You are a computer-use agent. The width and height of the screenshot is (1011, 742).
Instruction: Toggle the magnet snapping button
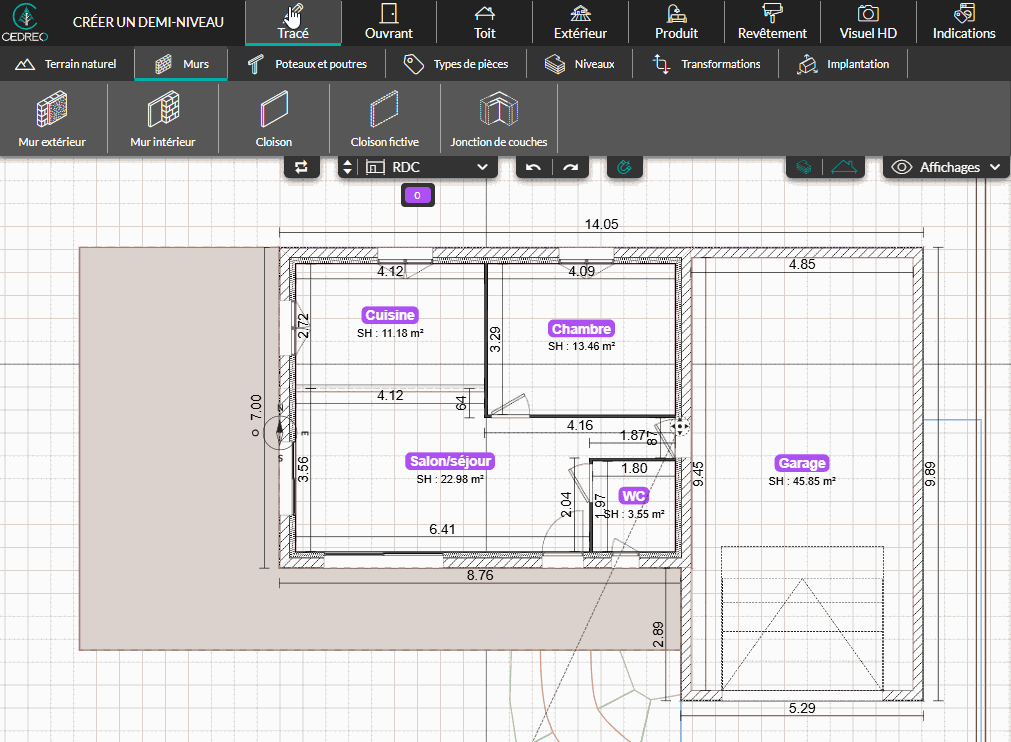click(x=626, y=167)
